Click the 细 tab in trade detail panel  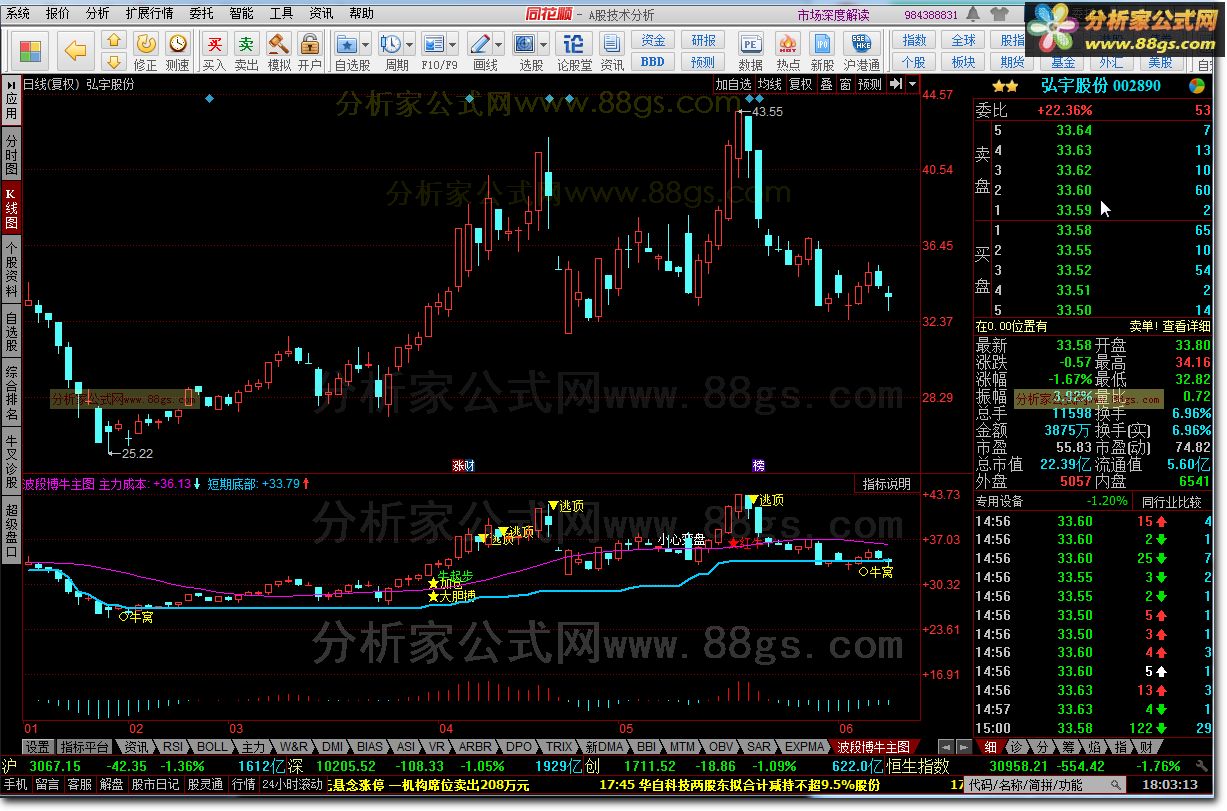pyautogui.click(x=990, y=747)
